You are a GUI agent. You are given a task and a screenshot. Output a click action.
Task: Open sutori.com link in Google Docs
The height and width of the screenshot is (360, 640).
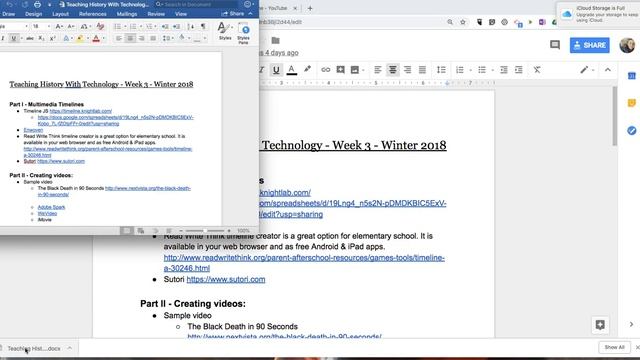[x=226, y=280]
